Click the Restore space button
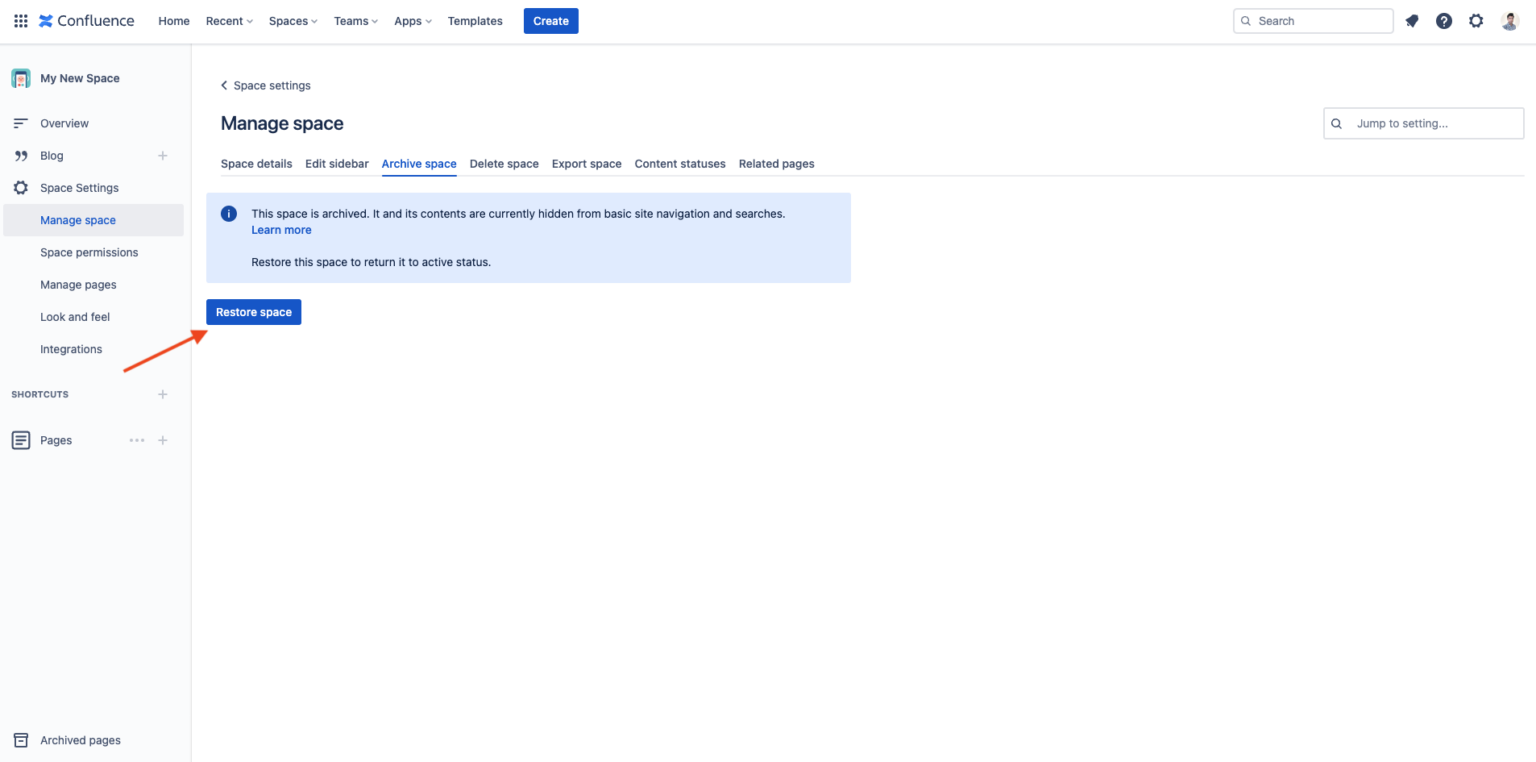The width and height of the screenshot is (1536, 762). pyautogui.click(x=253, y=311)
